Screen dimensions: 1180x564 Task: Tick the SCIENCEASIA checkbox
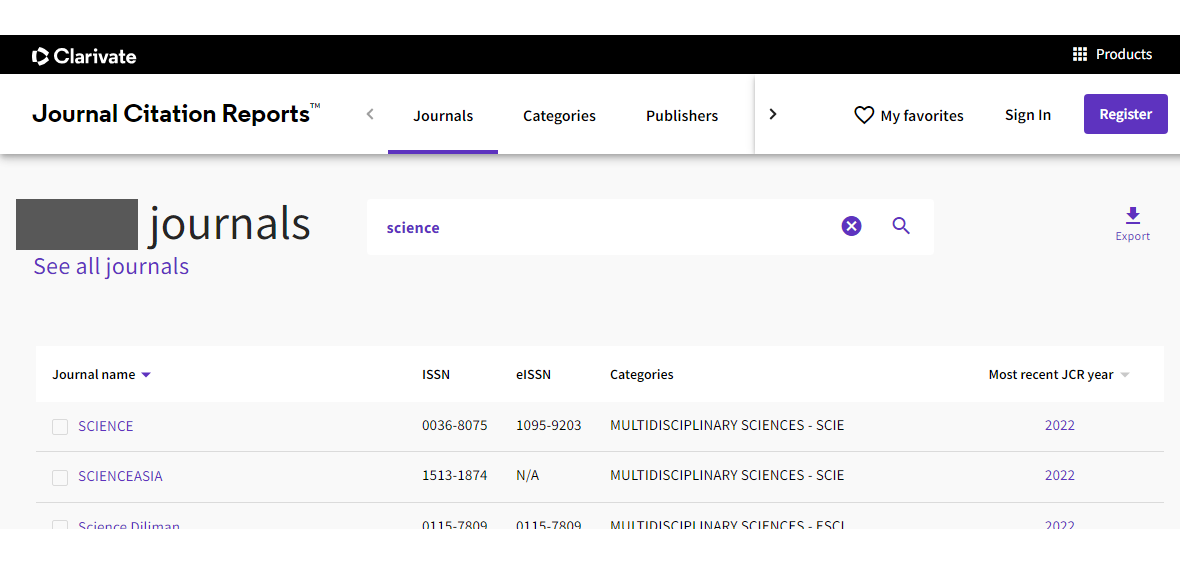coord(60,477)
